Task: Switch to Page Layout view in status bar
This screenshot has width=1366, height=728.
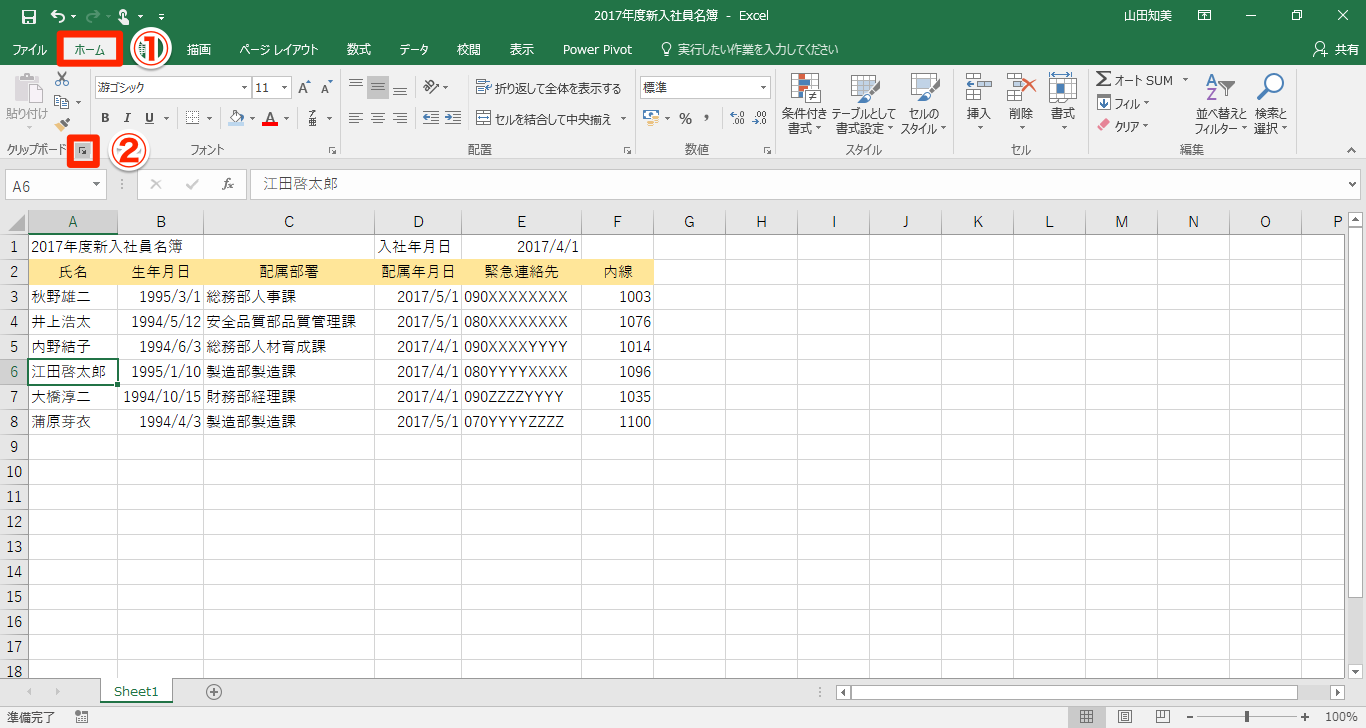Action: [x=1125, y=716]
